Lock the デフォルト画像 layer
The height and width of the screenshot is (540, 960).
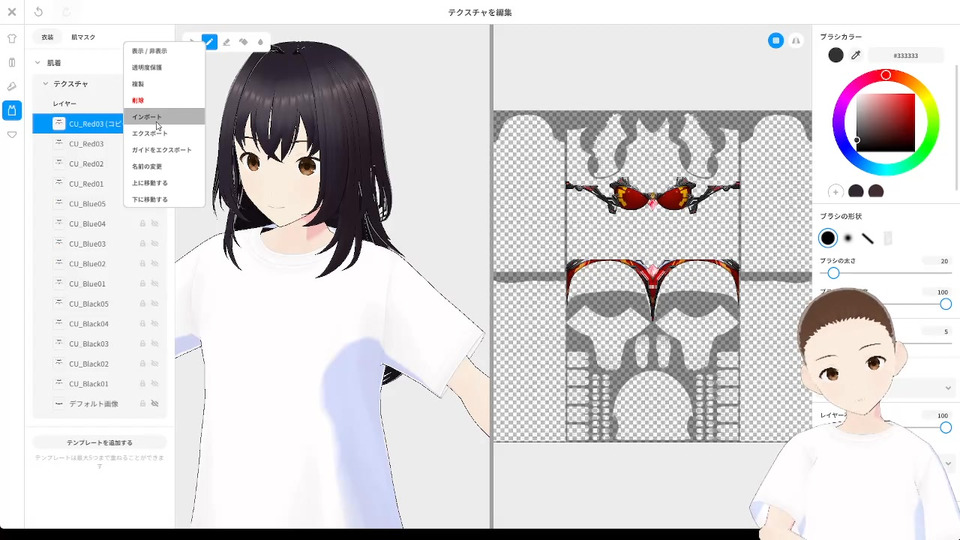143,403
